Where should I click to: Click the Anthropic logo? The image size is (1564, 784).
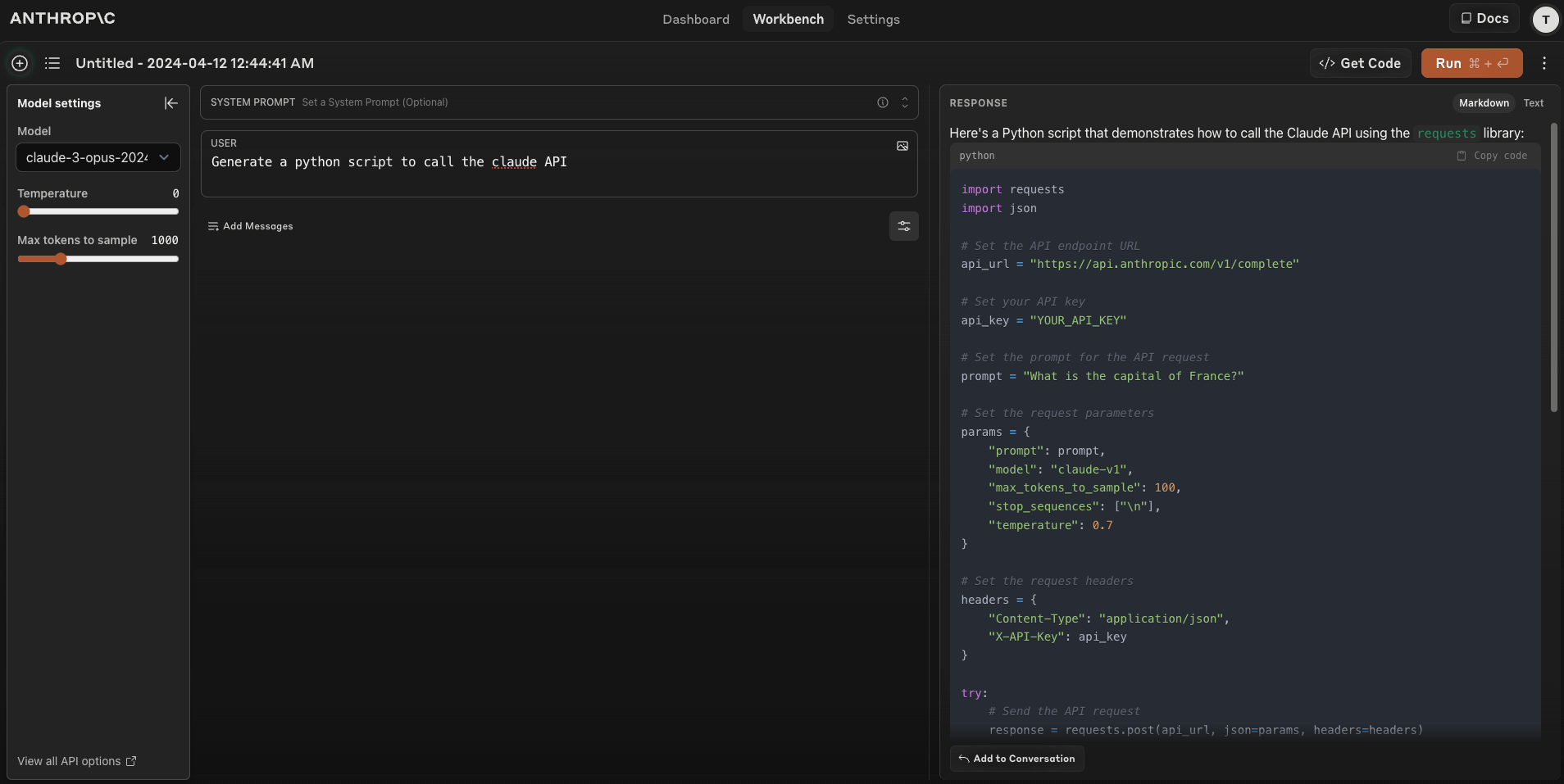click(62, 18)
